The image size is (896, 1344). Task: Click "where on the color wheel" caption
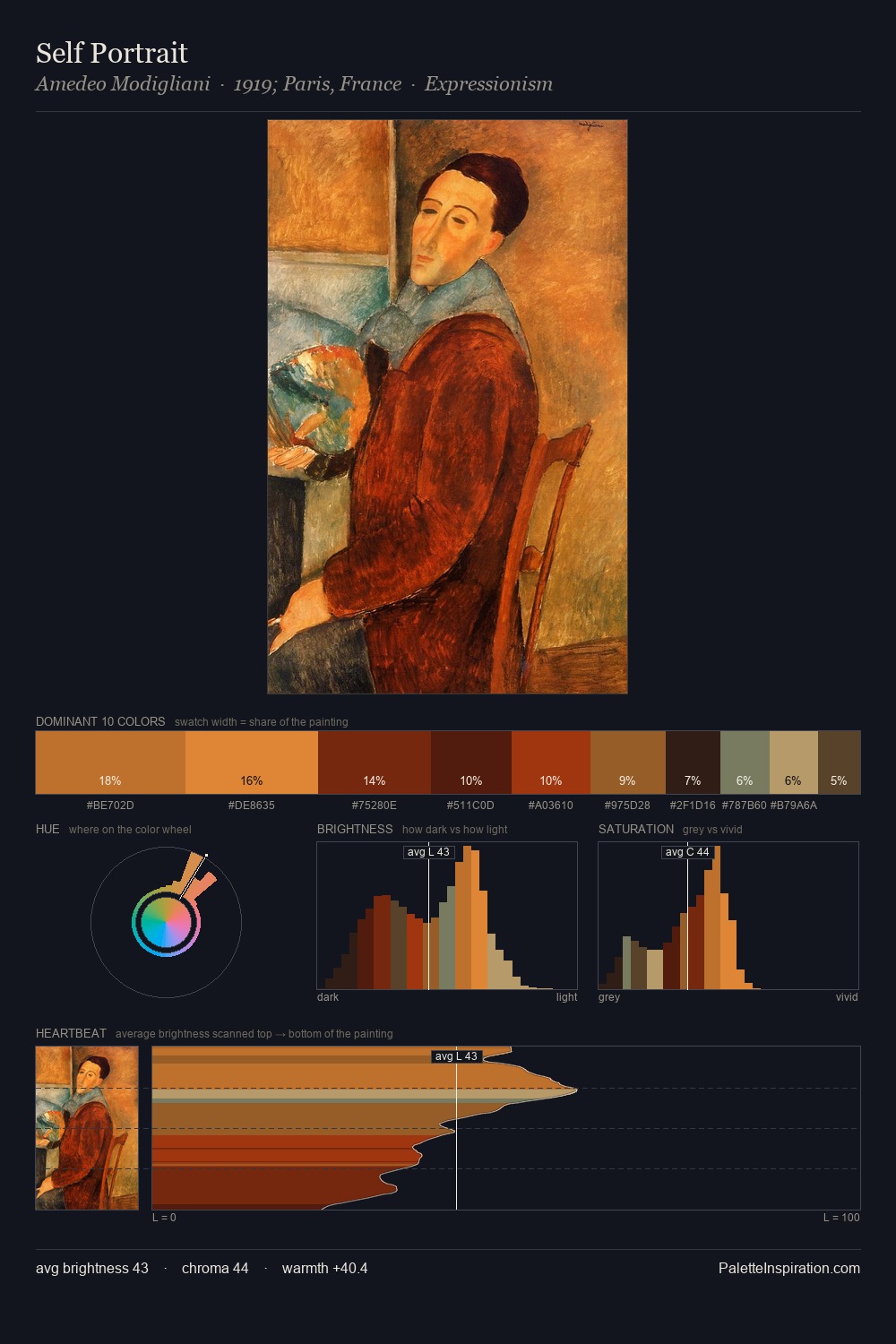tap(130, 830)
